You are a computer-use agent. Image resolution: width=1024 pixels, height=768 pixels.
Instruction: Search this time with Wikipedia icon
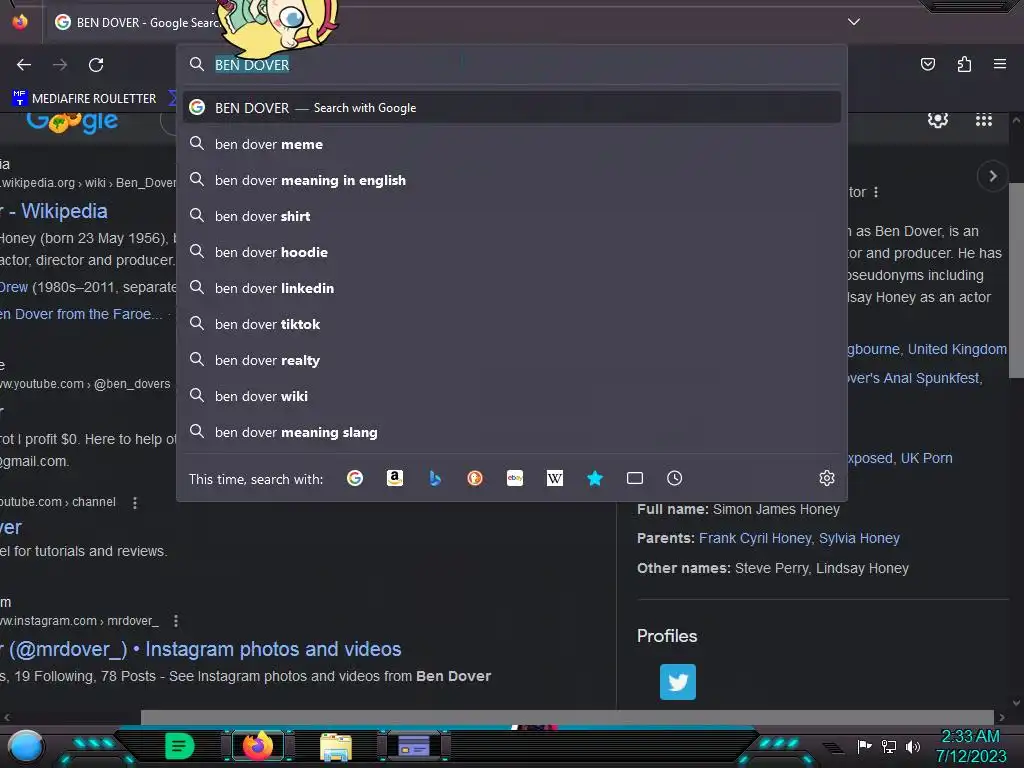(554, 478)
